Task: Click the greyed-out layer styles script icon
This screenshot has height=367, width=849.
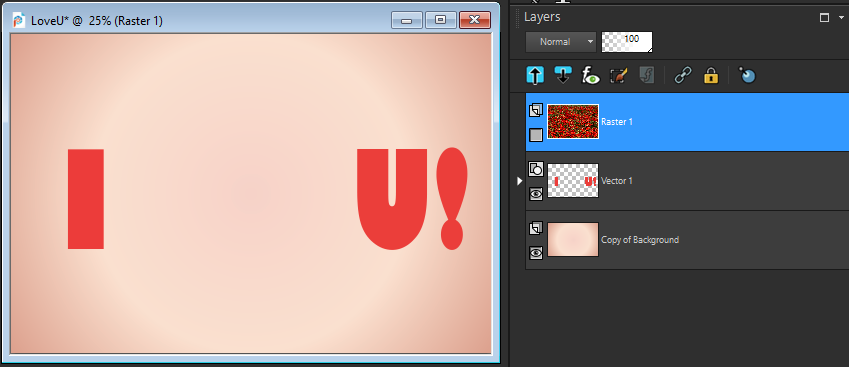Action: [646, 75]
